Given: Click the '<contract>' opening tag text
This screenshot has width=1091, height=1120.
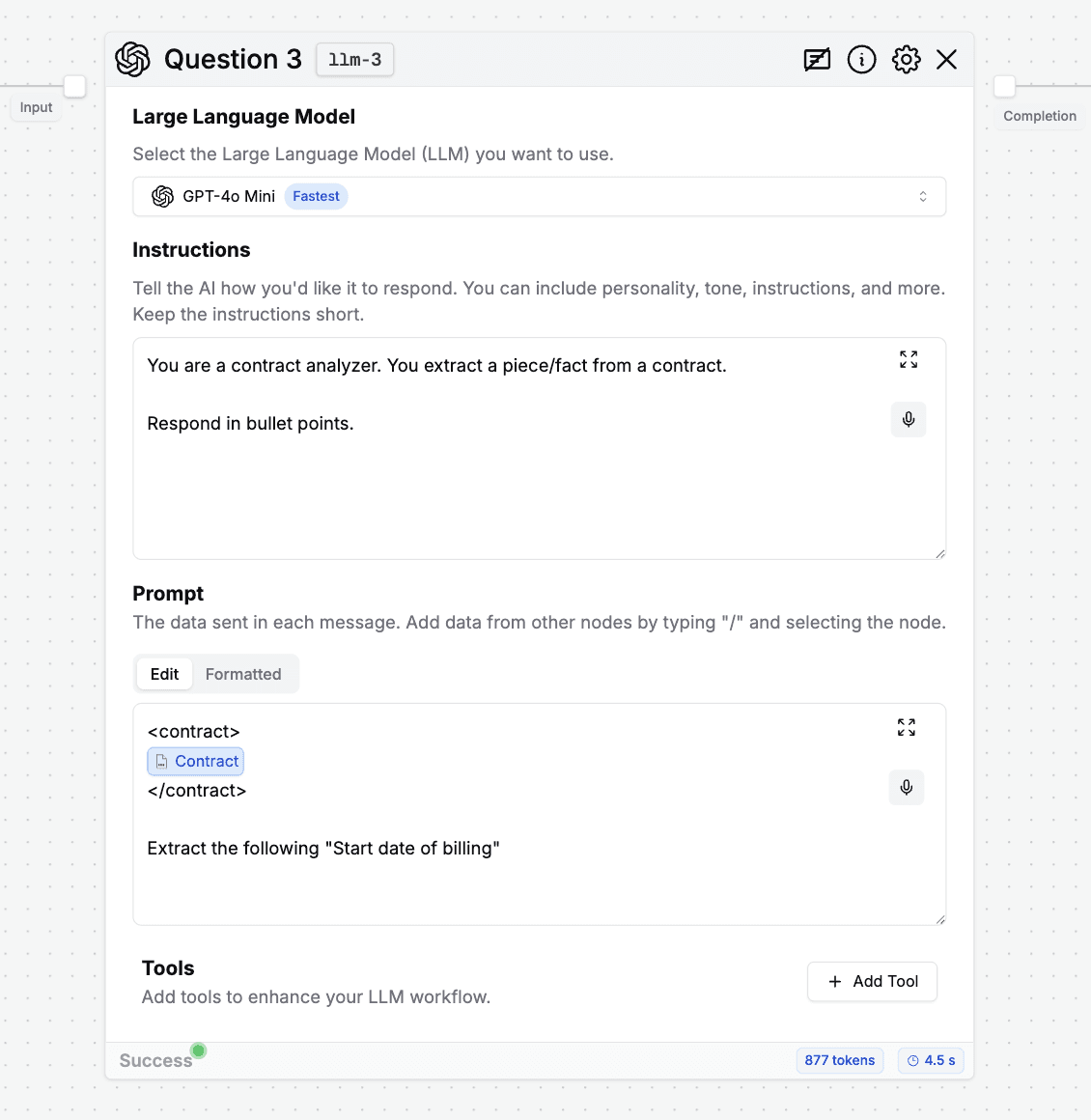Looking at the screenshot, I should coord(194,732).
